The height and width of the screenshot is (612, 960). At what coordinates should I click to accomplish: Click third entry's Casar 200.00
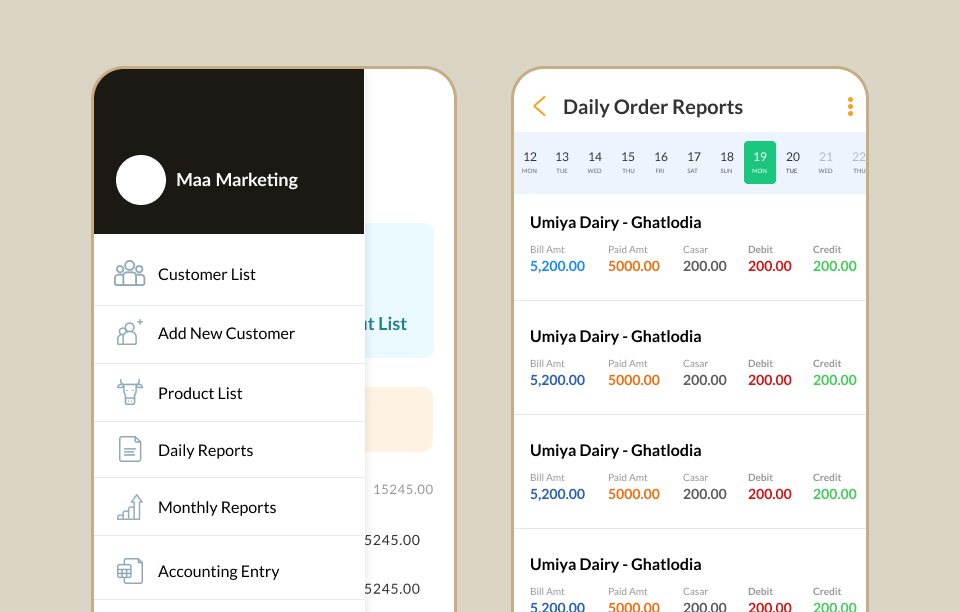[x=705, y=494]
